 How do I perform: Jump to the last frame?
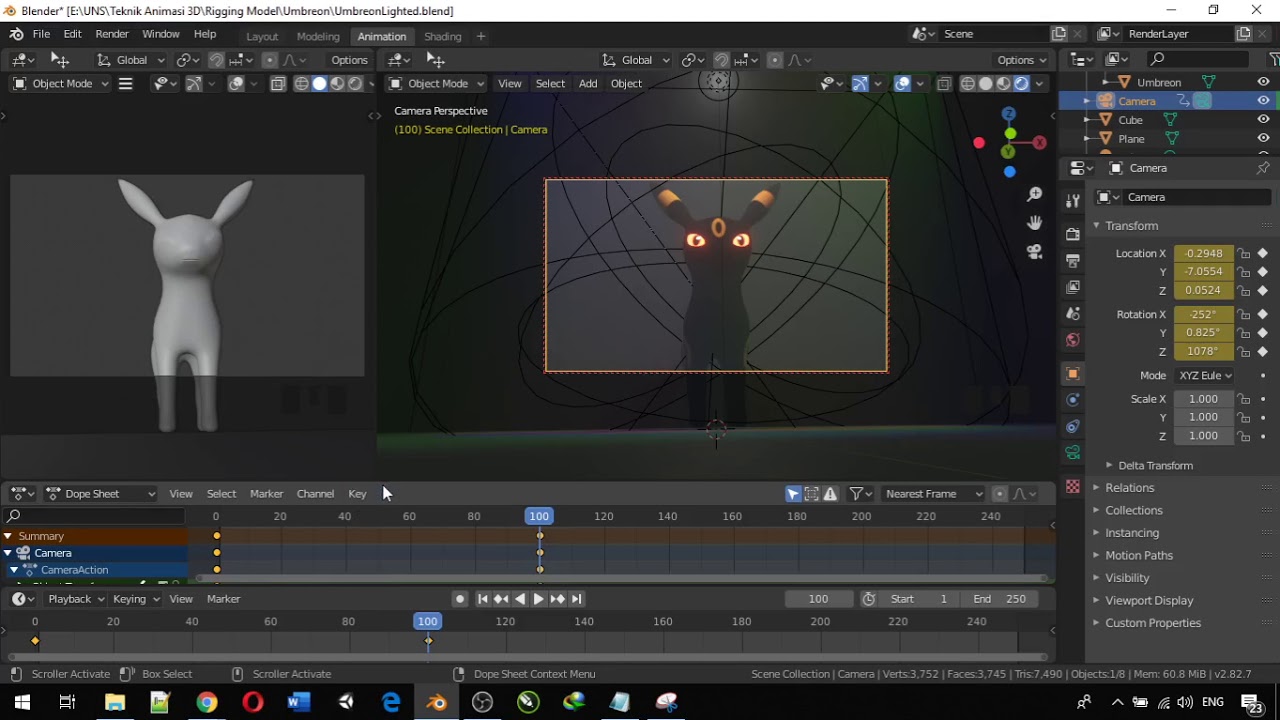point(576,599)
